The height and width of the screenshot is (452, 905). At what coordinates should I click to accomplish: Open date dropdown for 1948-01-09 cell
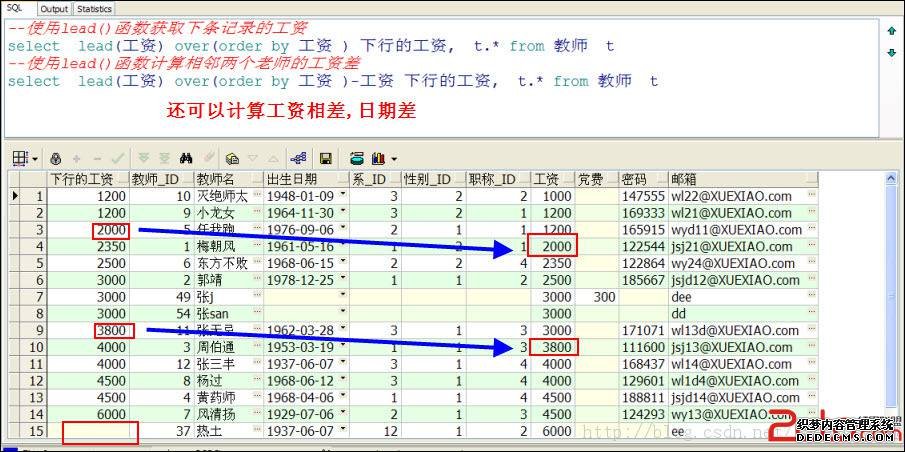(x=344, y=196)
